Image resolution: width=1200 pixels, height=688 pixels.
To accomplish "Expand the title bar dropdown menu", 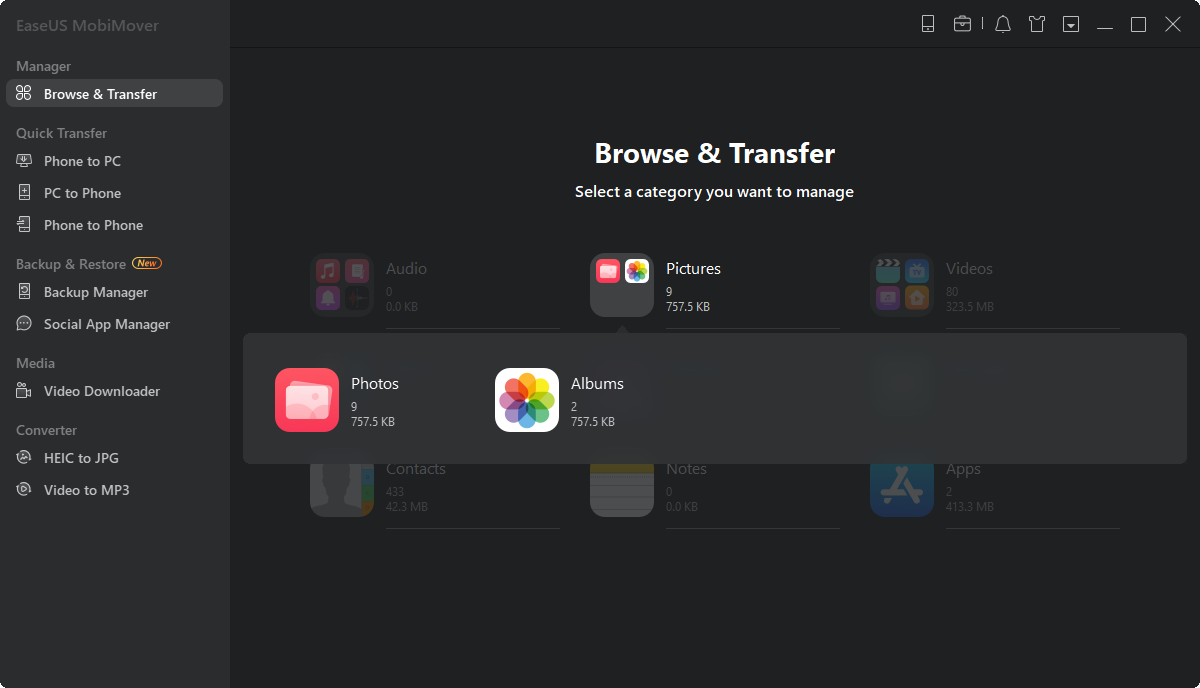I will 1071,24.
